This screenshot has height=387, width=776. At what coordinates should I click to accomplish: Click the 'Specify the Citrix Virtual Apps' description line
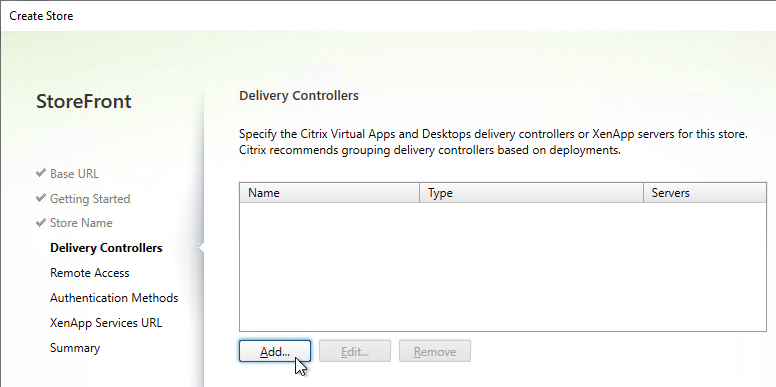493,134
